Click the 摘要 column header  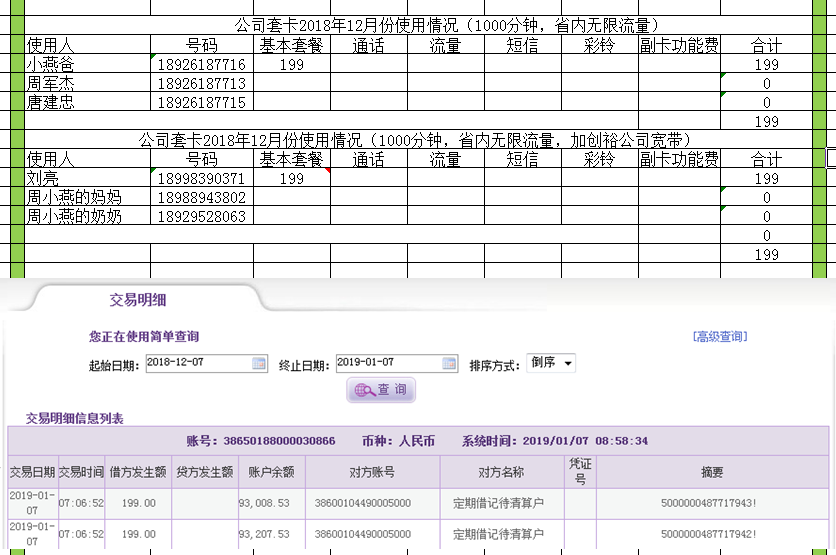coord(712,472)
